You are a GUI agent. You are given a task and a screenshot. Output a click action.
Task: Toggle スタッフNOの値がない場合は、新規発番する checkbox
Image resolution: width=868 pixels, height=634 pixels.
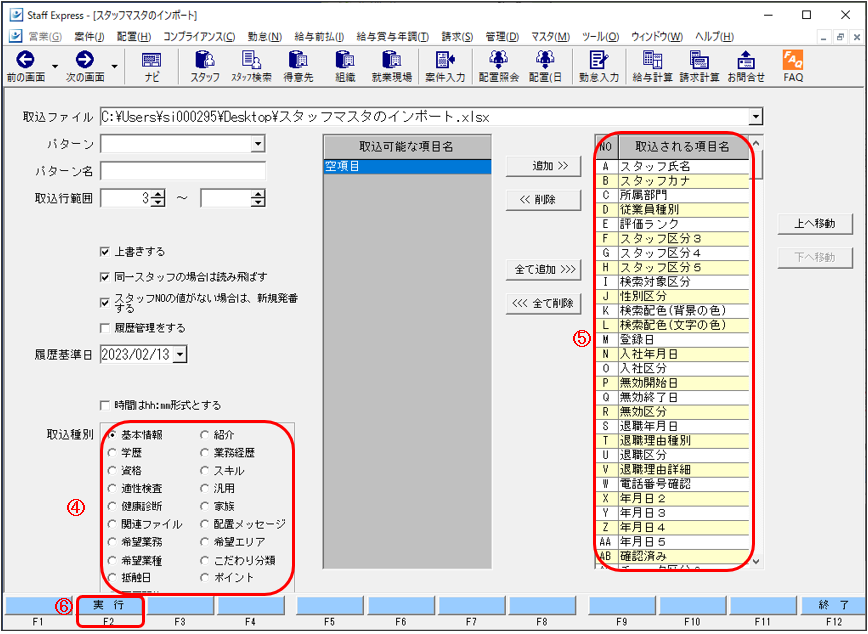point(105,303)
